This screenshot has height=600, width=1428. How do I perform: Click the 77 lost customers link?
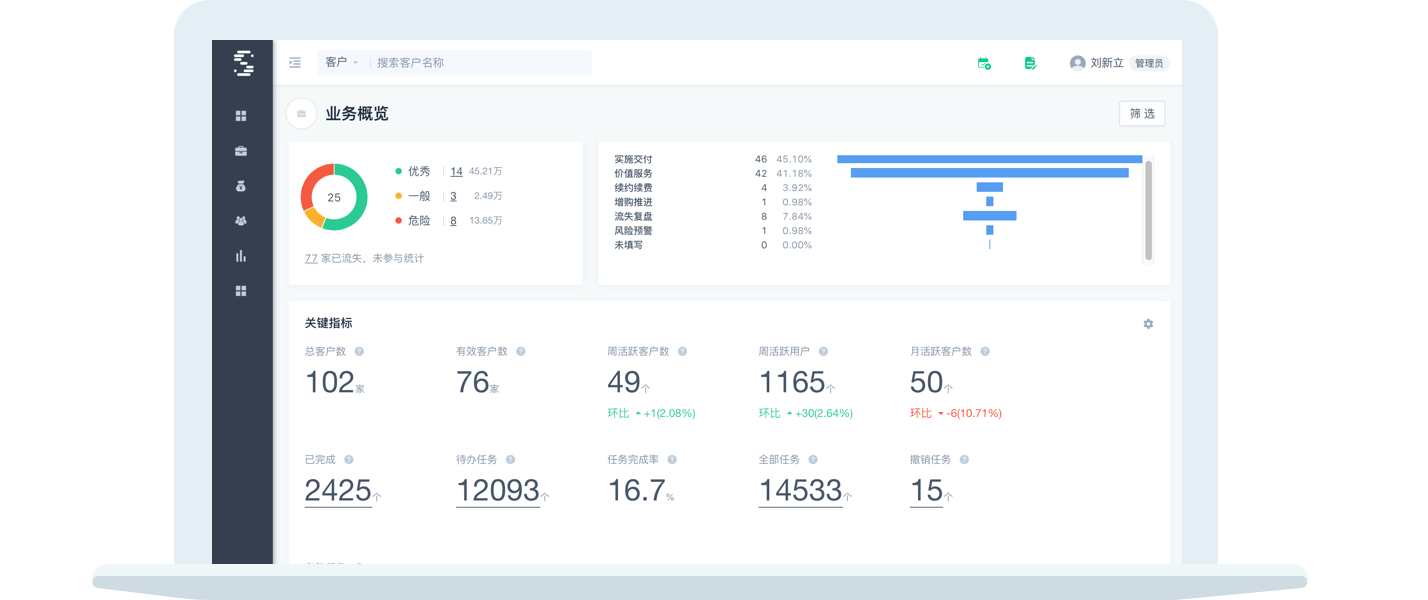pos(311,258)
